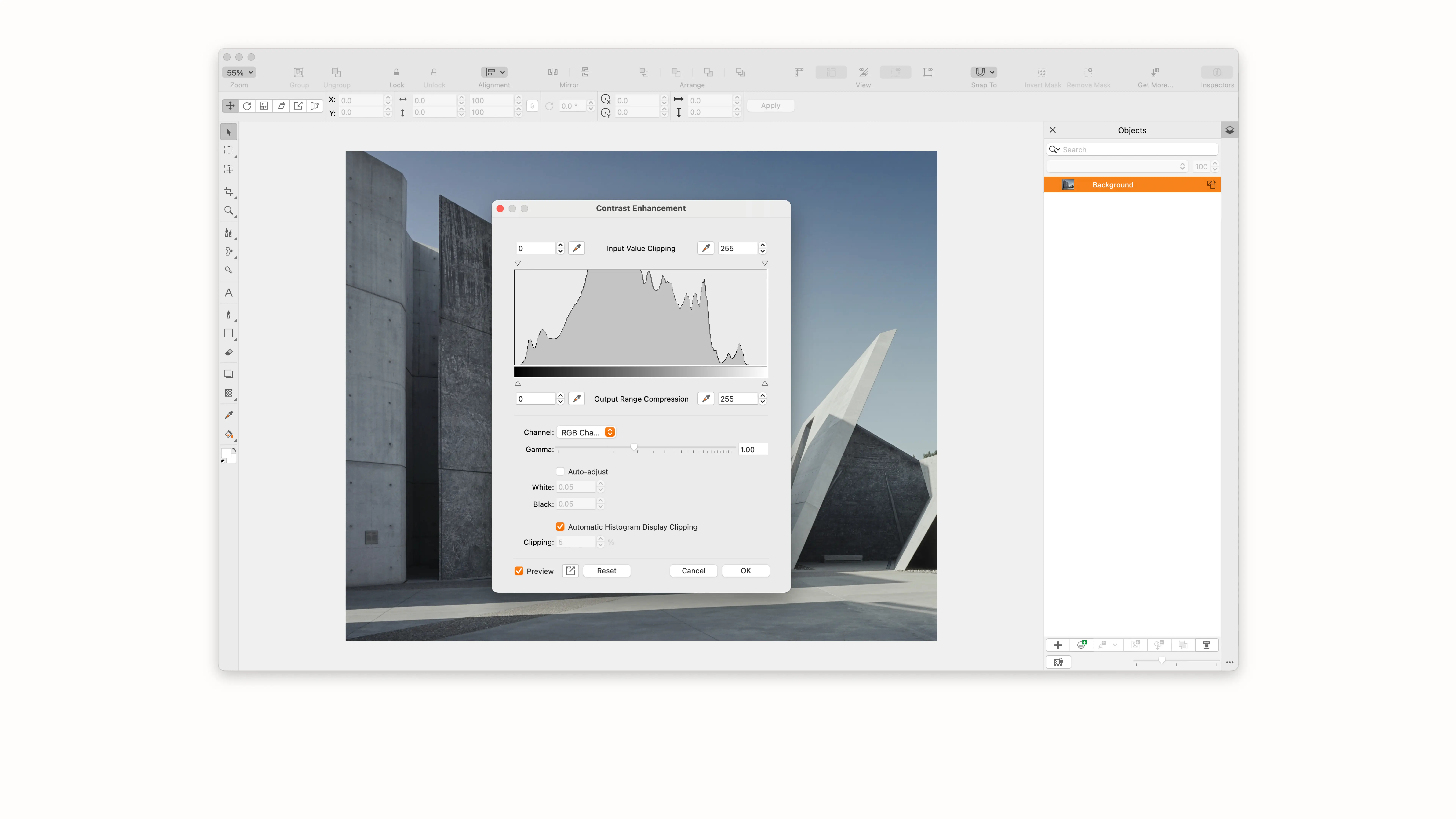This screenshot has height=819, width=1456.
Task: Pick black point with input clipping eyedropper
Action: pyautogui.click(x=577, y=248)
